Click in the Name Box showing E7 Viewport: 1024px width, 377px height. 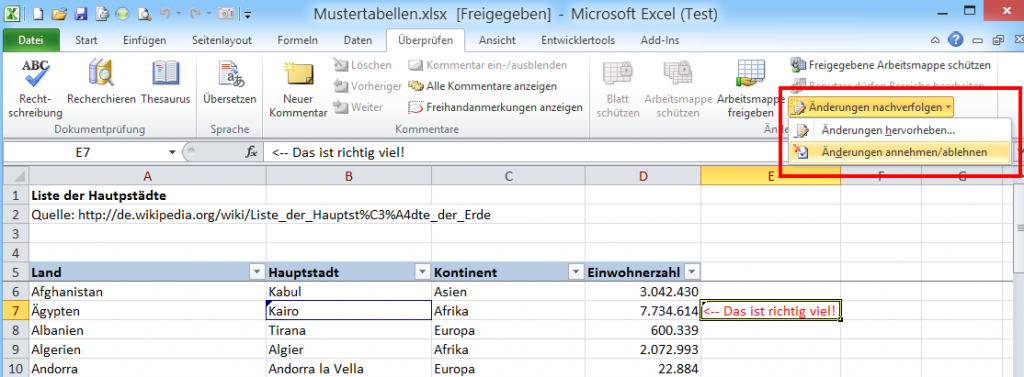pyautogui.click(x=84, y=152)
